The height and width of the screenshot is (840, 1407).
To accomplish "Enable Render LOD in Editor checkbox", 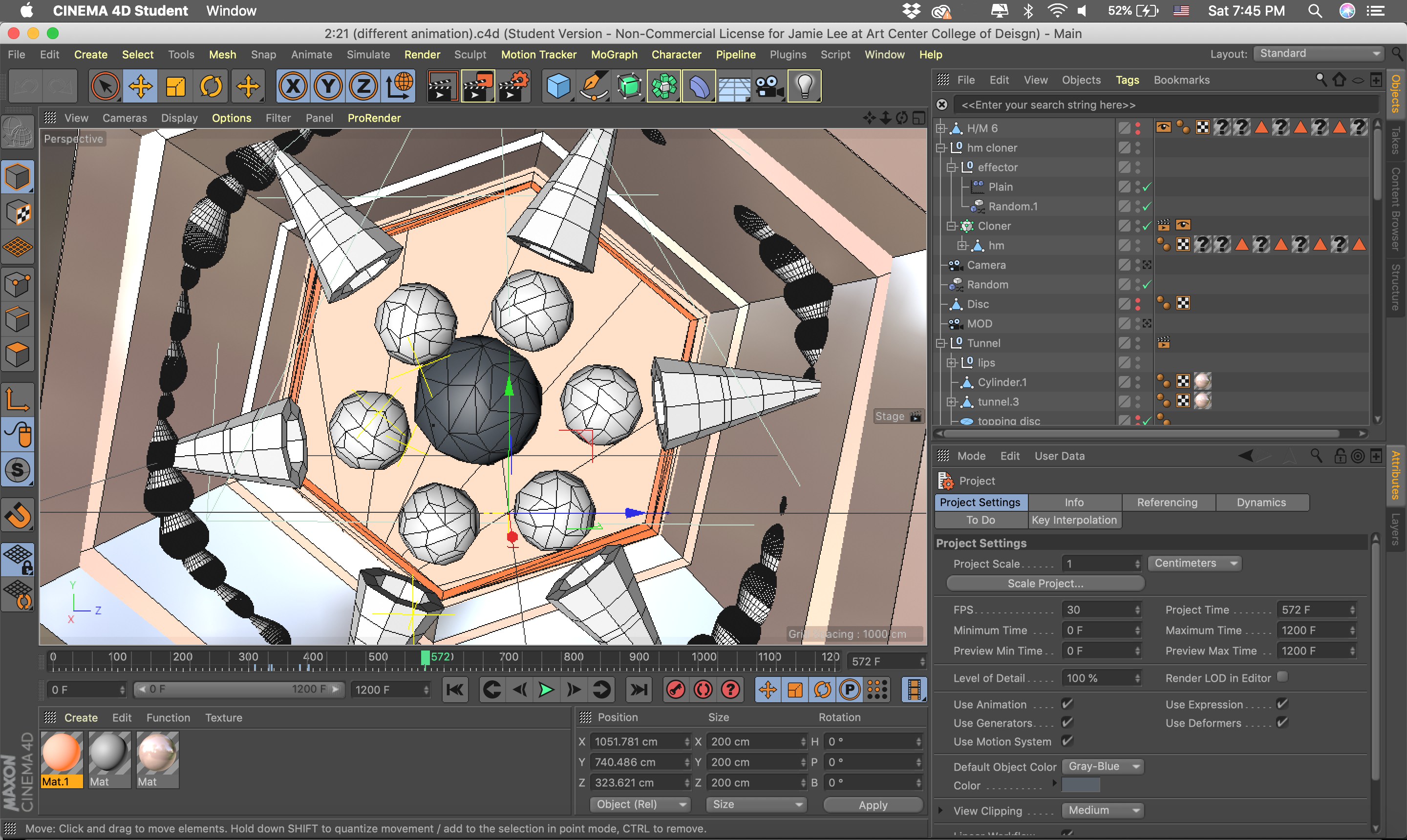I will [1283, 677].
